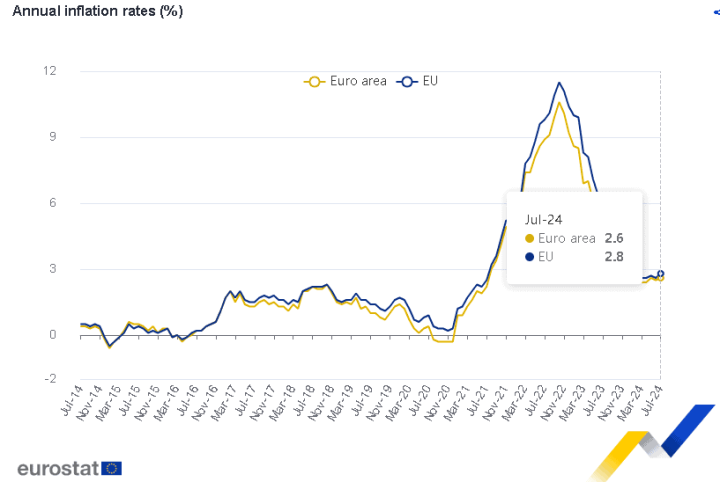Click the Jul-14 label on the x-axis
720x482 pixels.
click(x=72, y=400)
